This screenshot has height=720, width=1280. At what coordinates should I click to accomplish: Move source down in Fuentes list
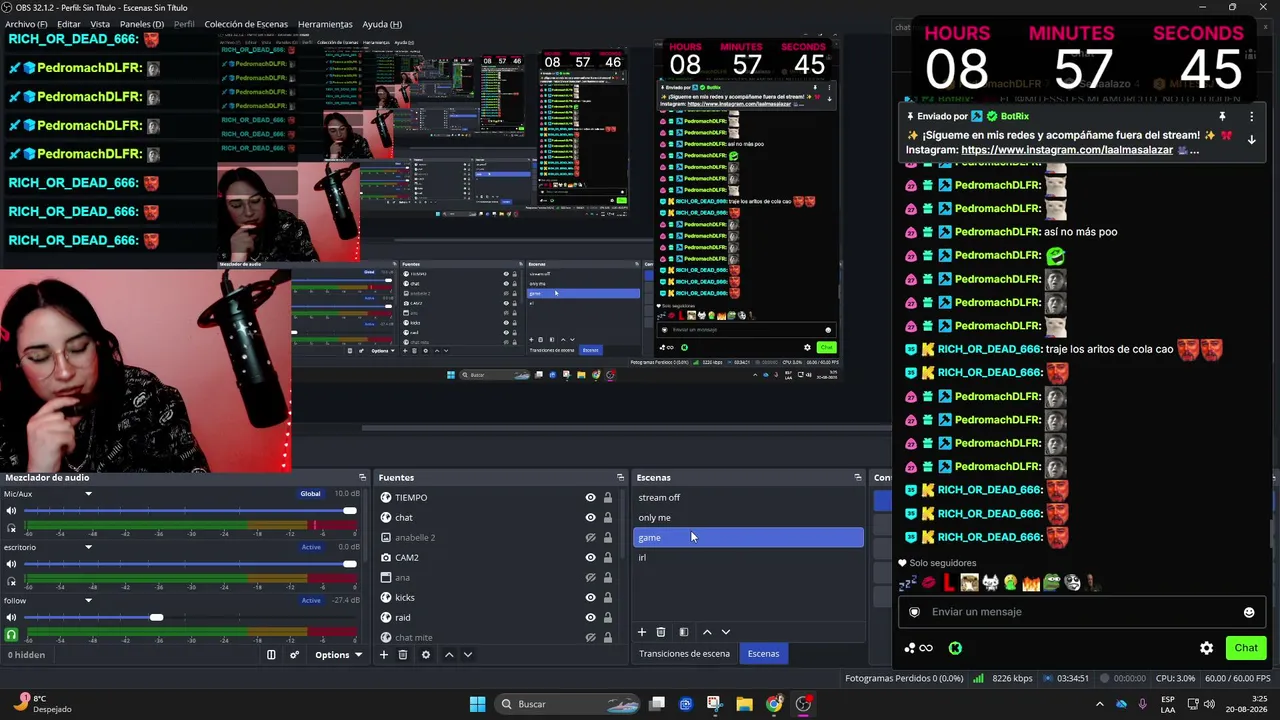467,655
